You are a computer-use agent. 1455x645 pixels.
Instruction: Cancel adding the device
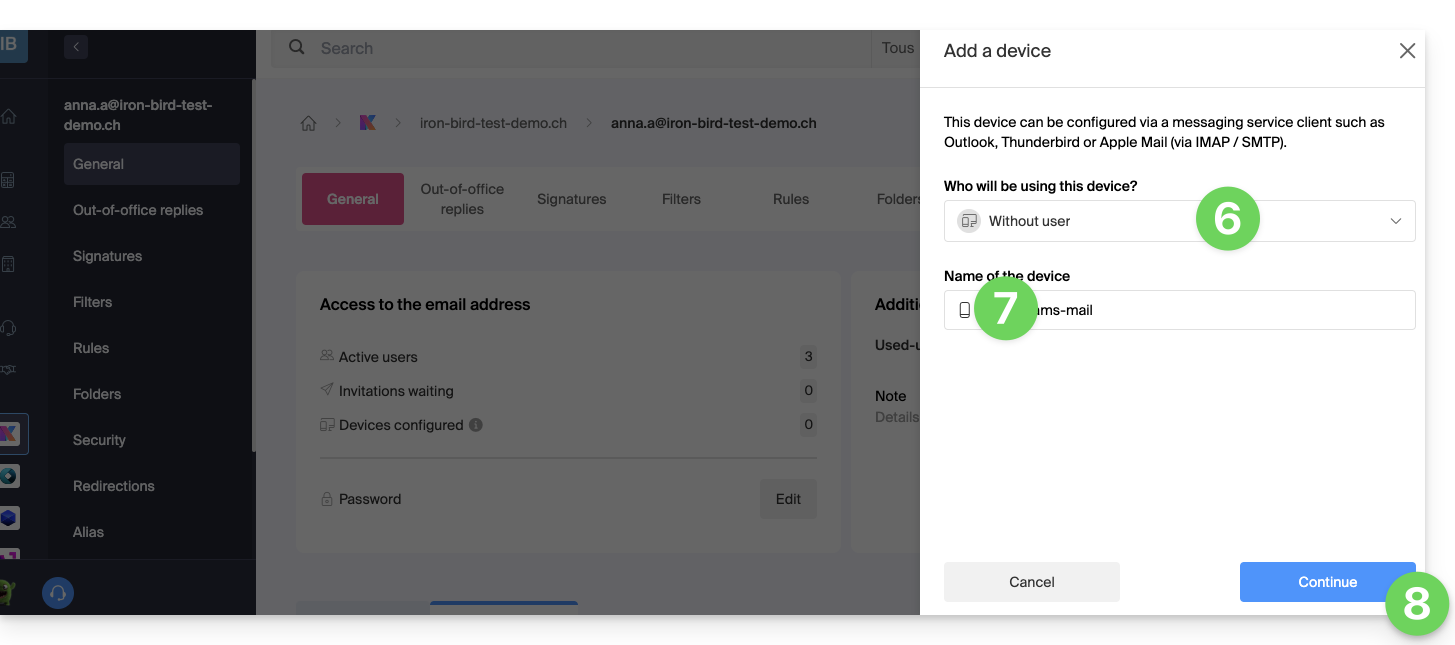tap(1031, 582)
